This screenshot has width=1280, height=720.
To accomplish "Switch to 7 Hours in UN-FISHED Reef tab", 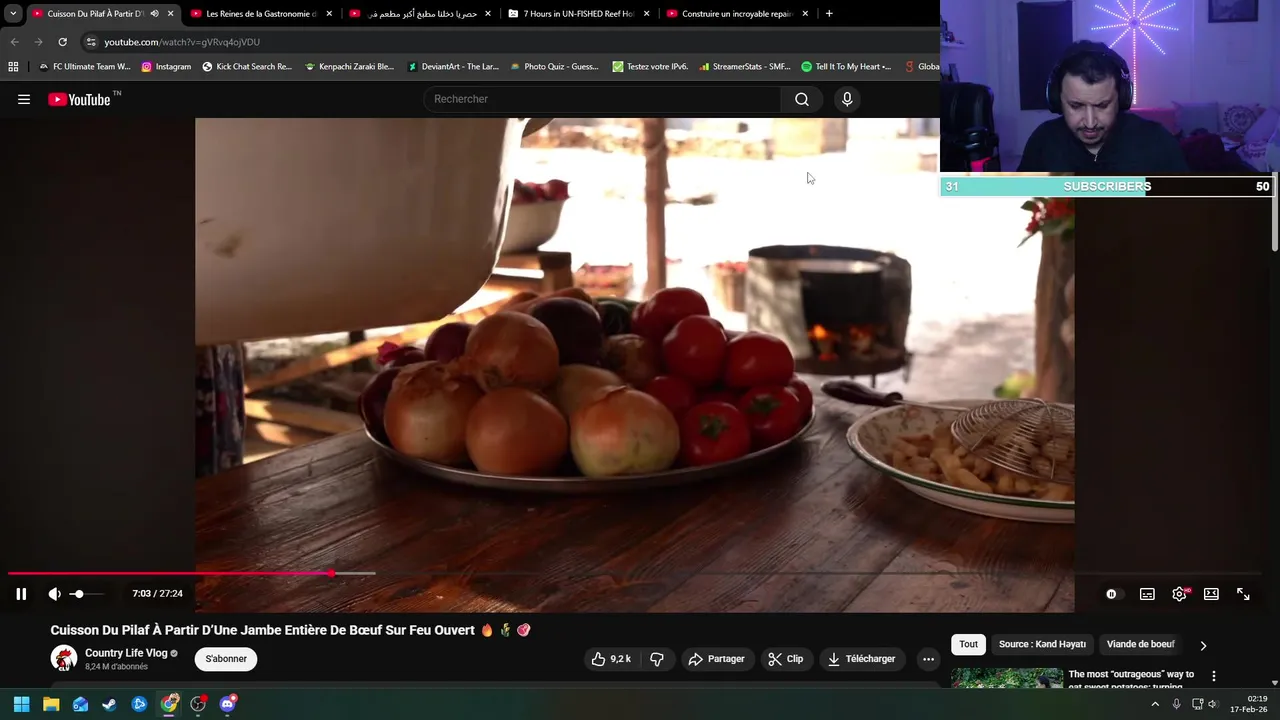I will (x=579, y=14).
